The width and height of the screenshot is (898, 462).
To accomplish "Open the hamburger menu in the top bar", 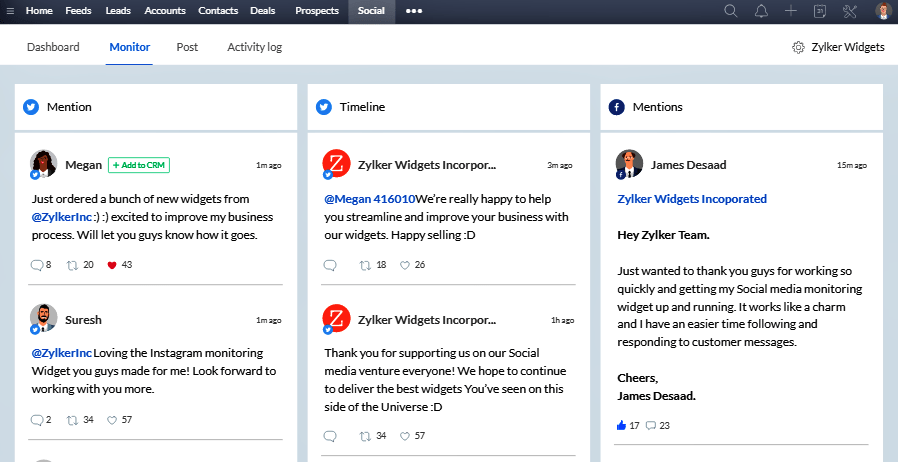I will [10, 11].
